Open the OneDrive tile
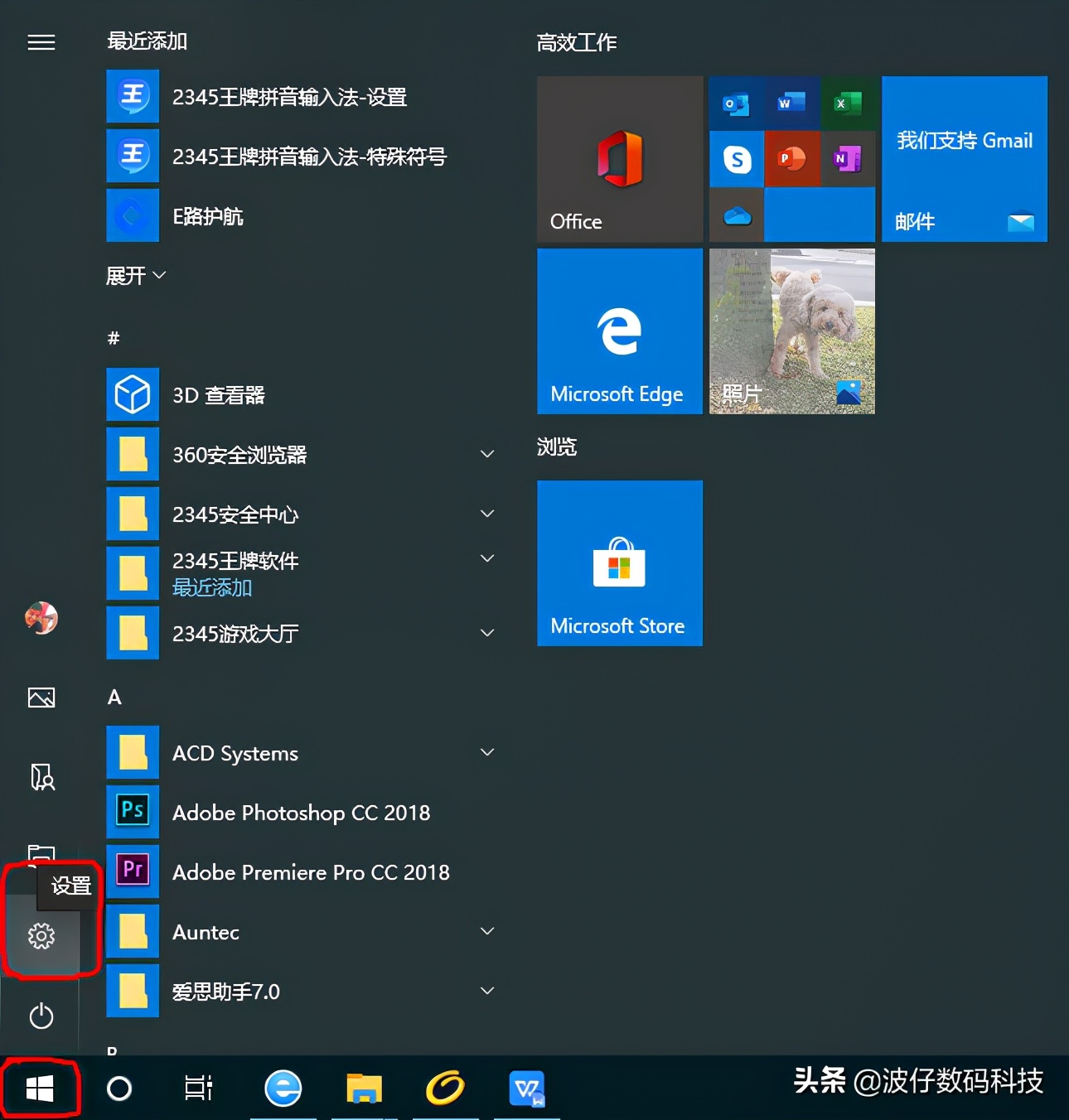 736,215
